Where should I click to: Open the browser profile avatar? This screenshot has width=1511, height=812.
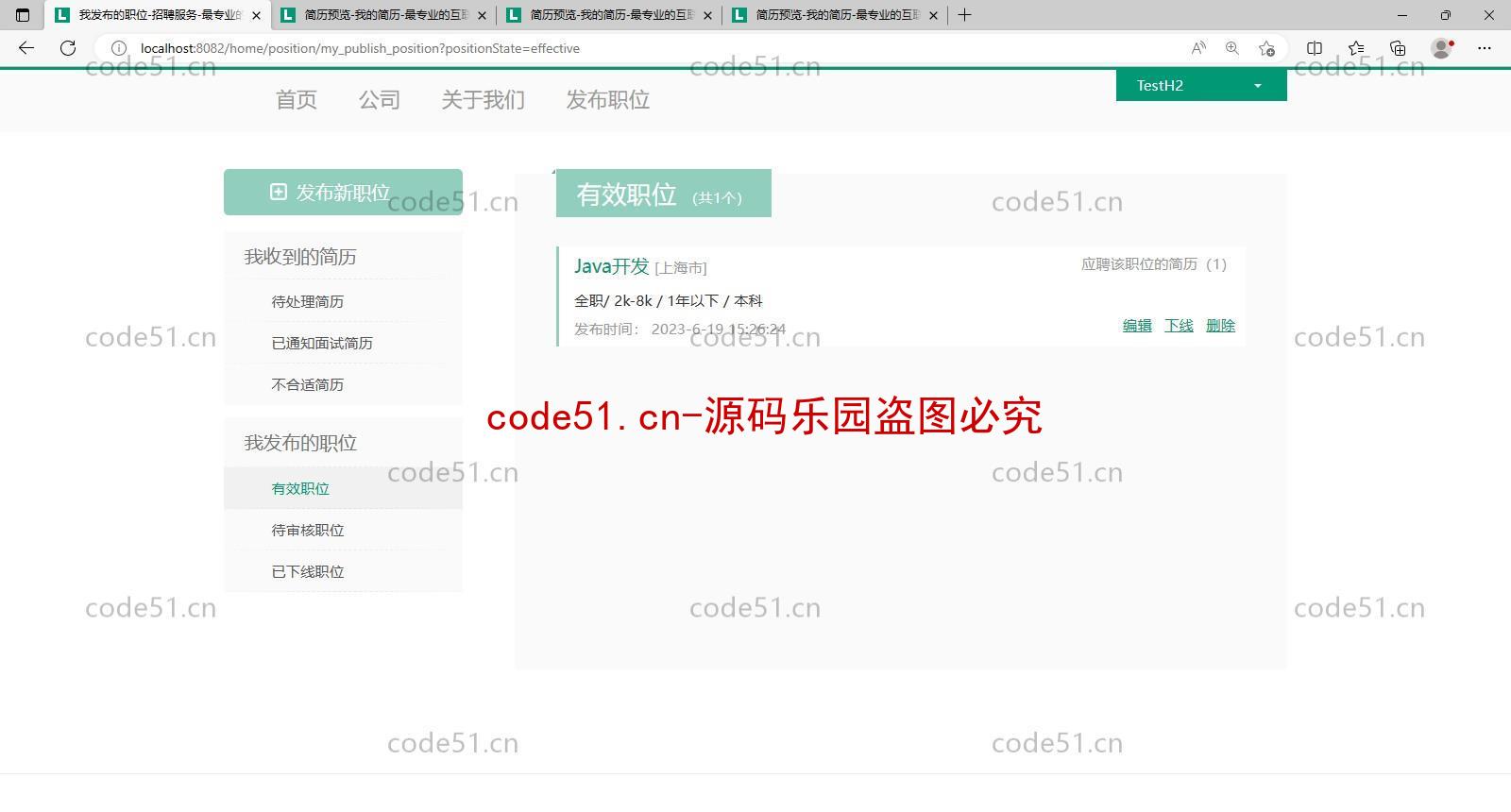1442,48
